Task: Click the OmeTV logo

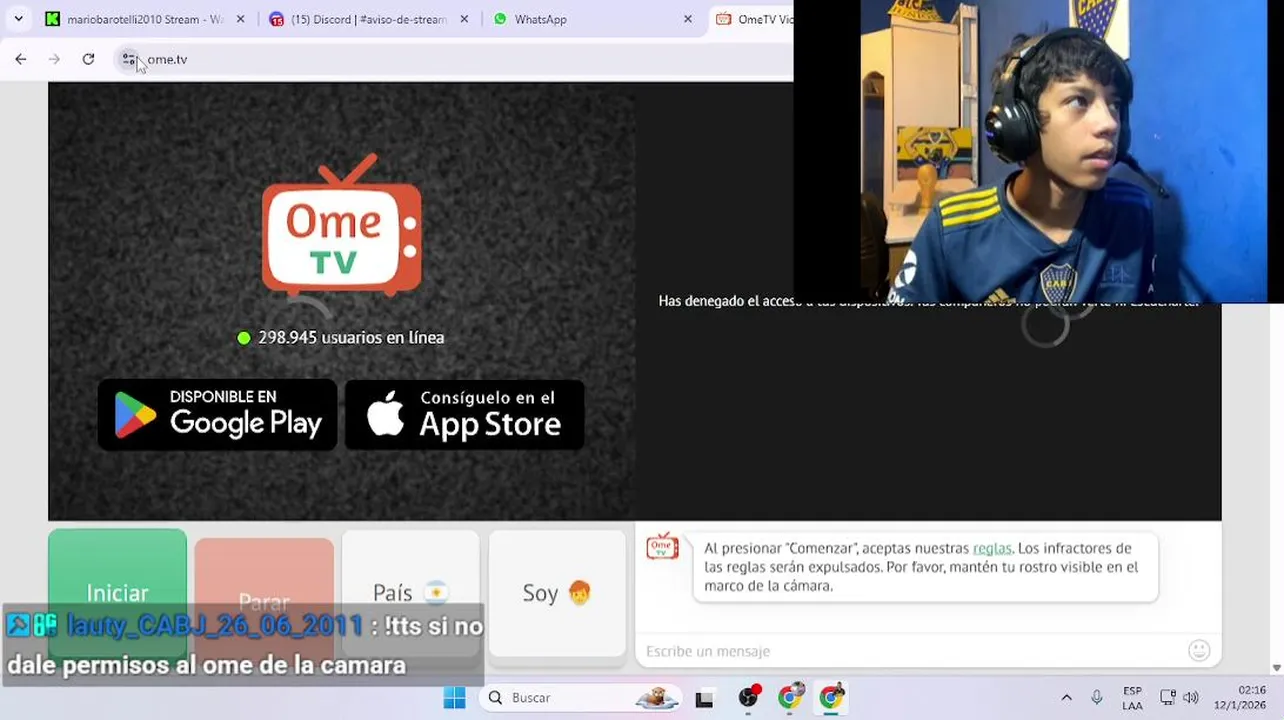Action: [x=342, y=225]
